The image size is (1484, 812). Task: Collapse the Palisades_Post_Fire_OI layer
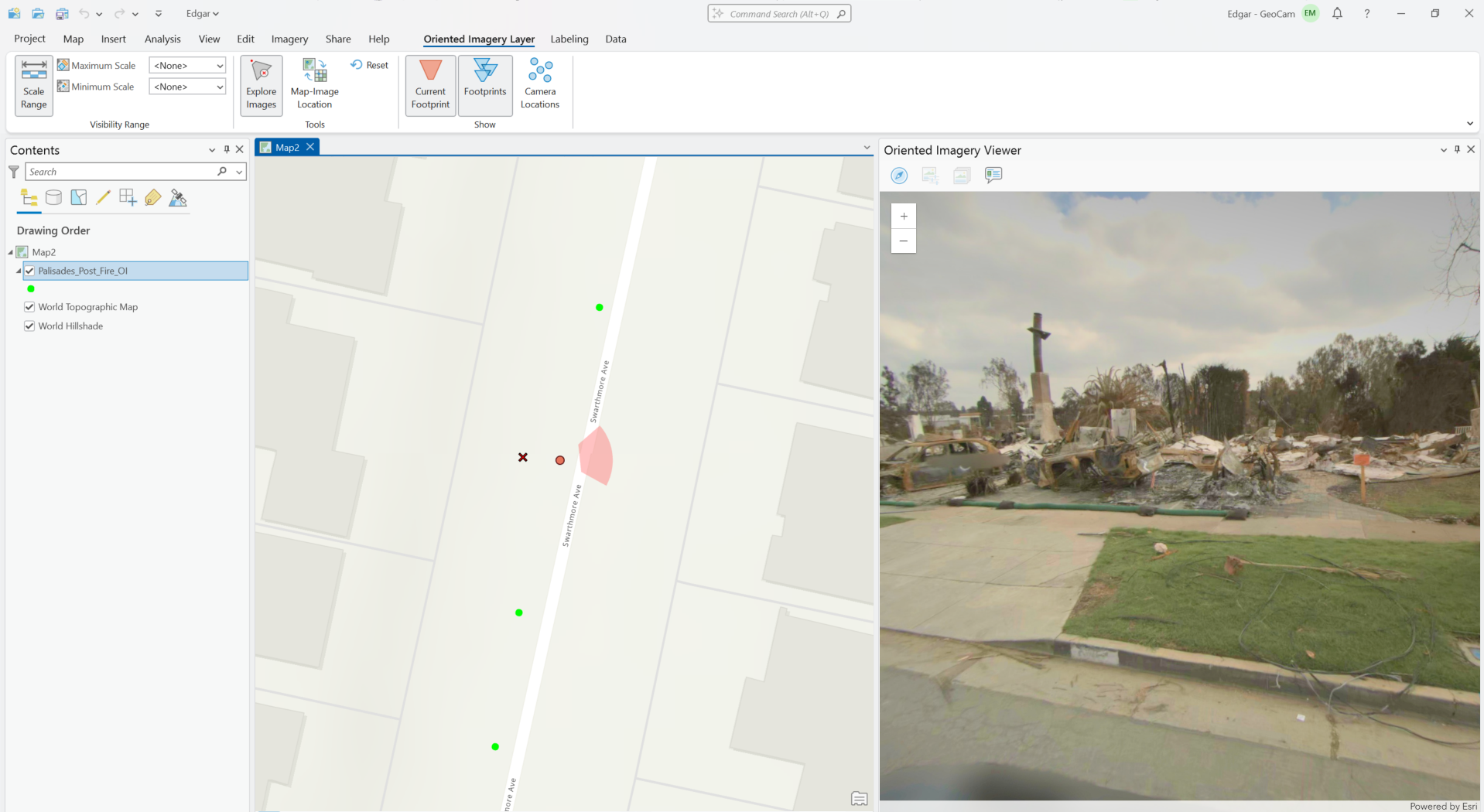[19, 271]
